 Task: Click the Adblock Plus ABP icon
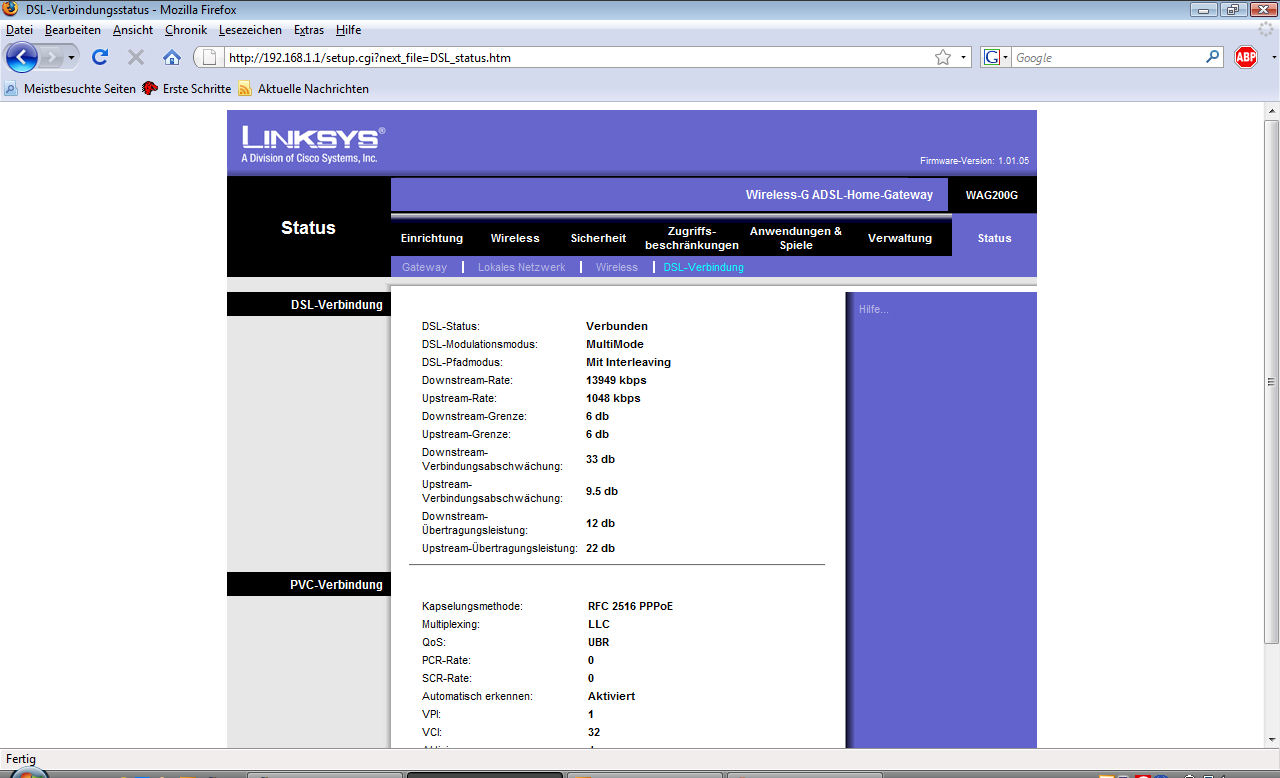[x=1246, y=57]
